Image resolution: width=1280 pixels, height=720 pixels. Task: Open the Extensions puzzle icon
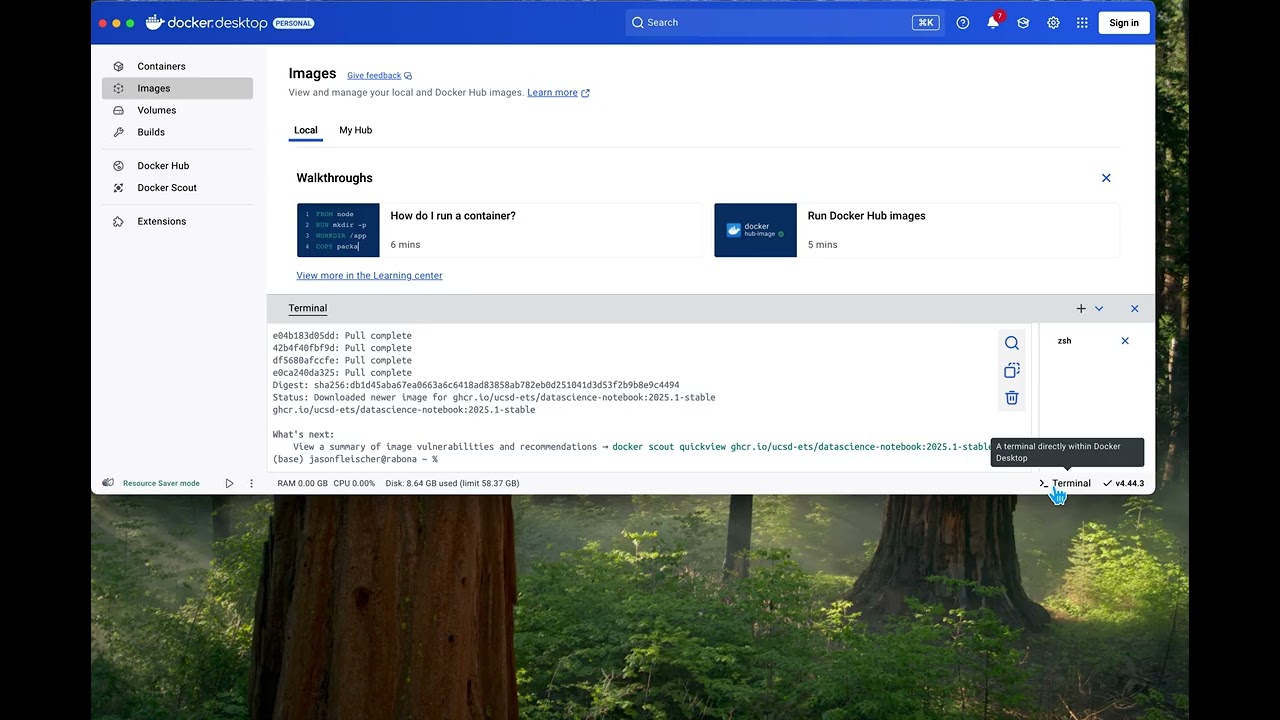pos(118,222)
